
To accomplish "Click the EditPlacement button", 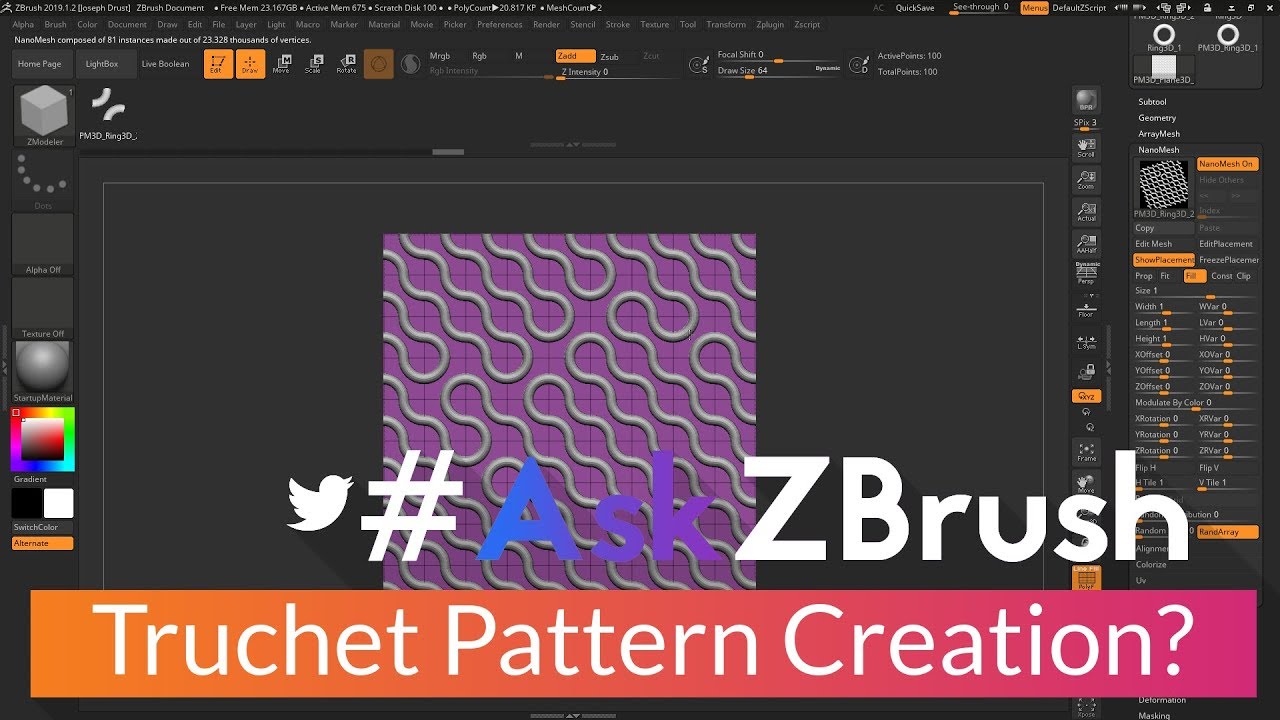I will coord(1226,244).
